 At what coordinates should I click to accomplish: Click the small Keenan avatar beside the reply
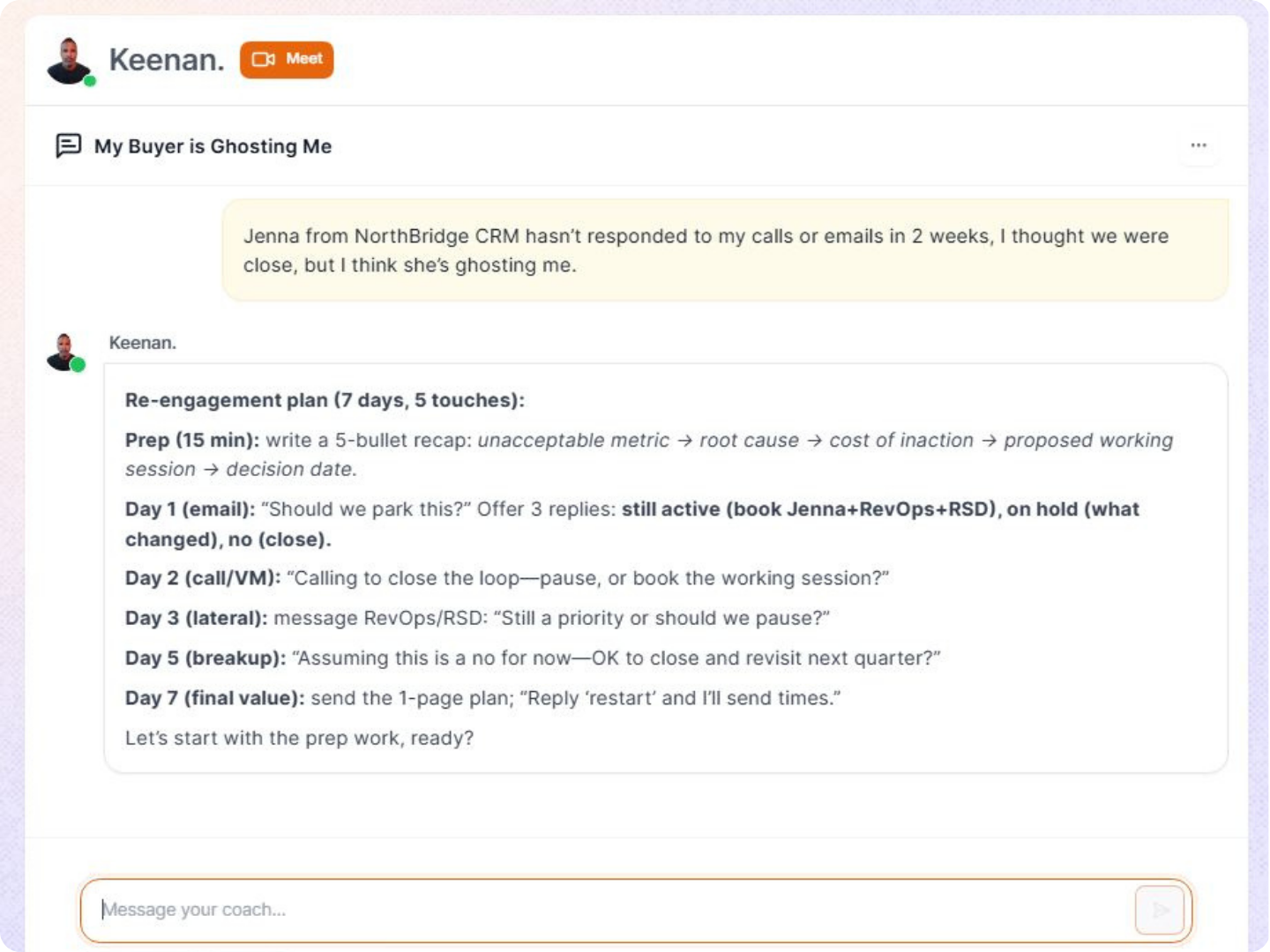[63, 351]
